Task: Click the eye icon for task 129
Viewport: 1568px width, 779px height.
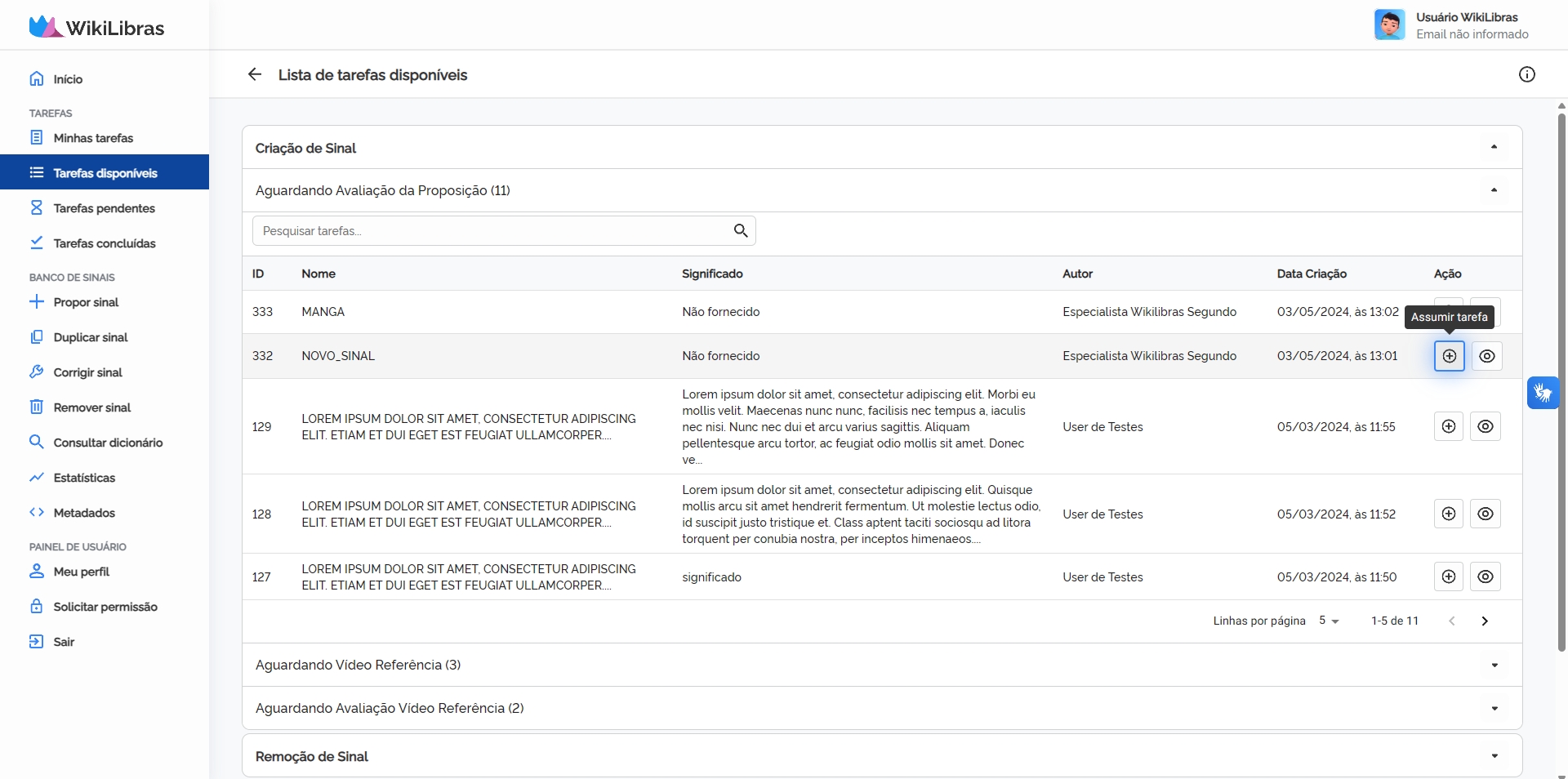Action: point(1485,426)
